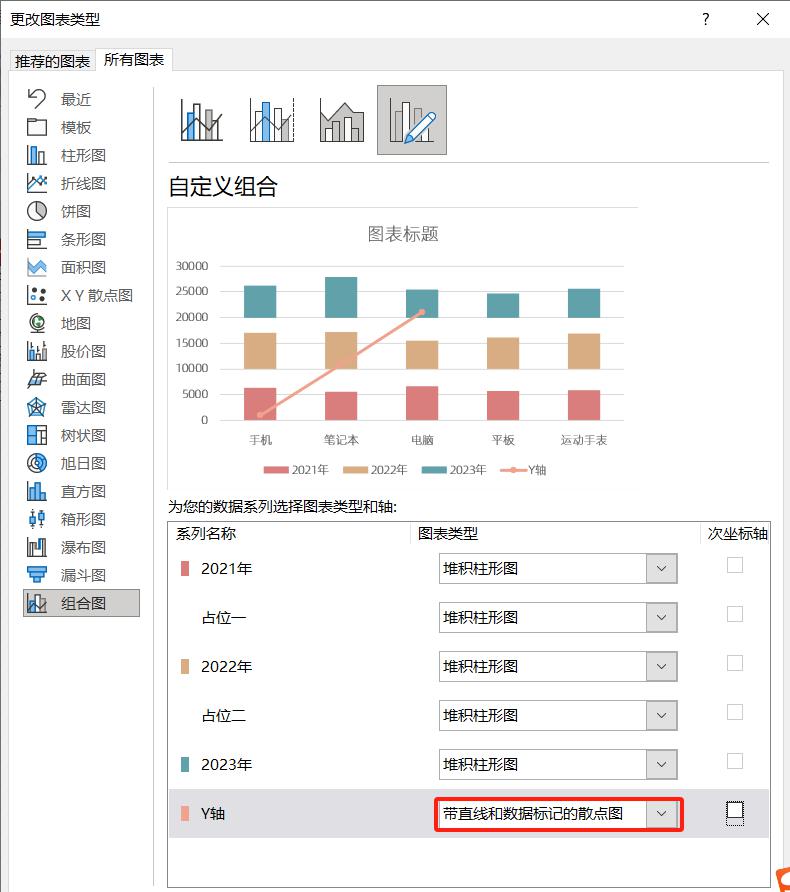Viewport: 790px width, 892px height.
Task: Click the 2023年 series color swatch
Action: (x=185, y=764)
